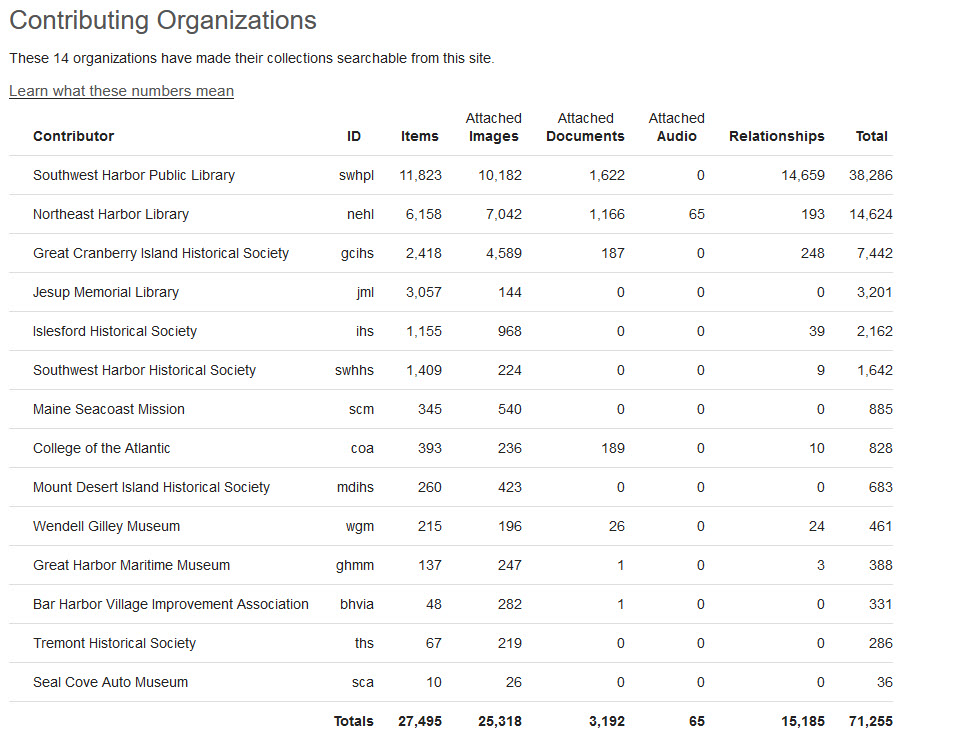Click the Items column header

point(420,136)
